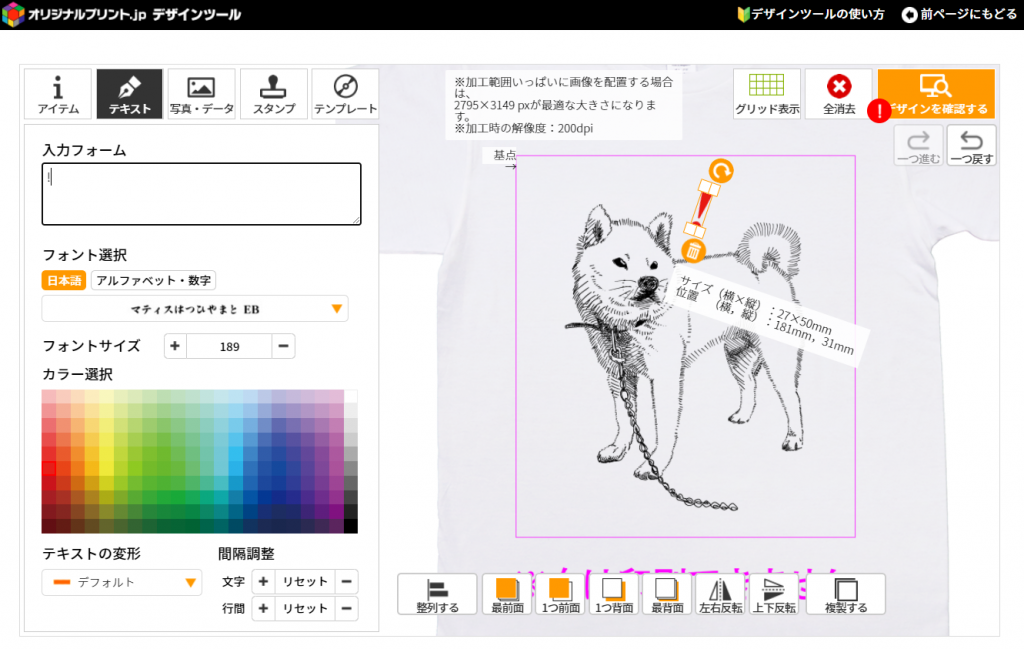
Task: Click the オリジナルプリント.jp logo
Action: coord(121,14)
